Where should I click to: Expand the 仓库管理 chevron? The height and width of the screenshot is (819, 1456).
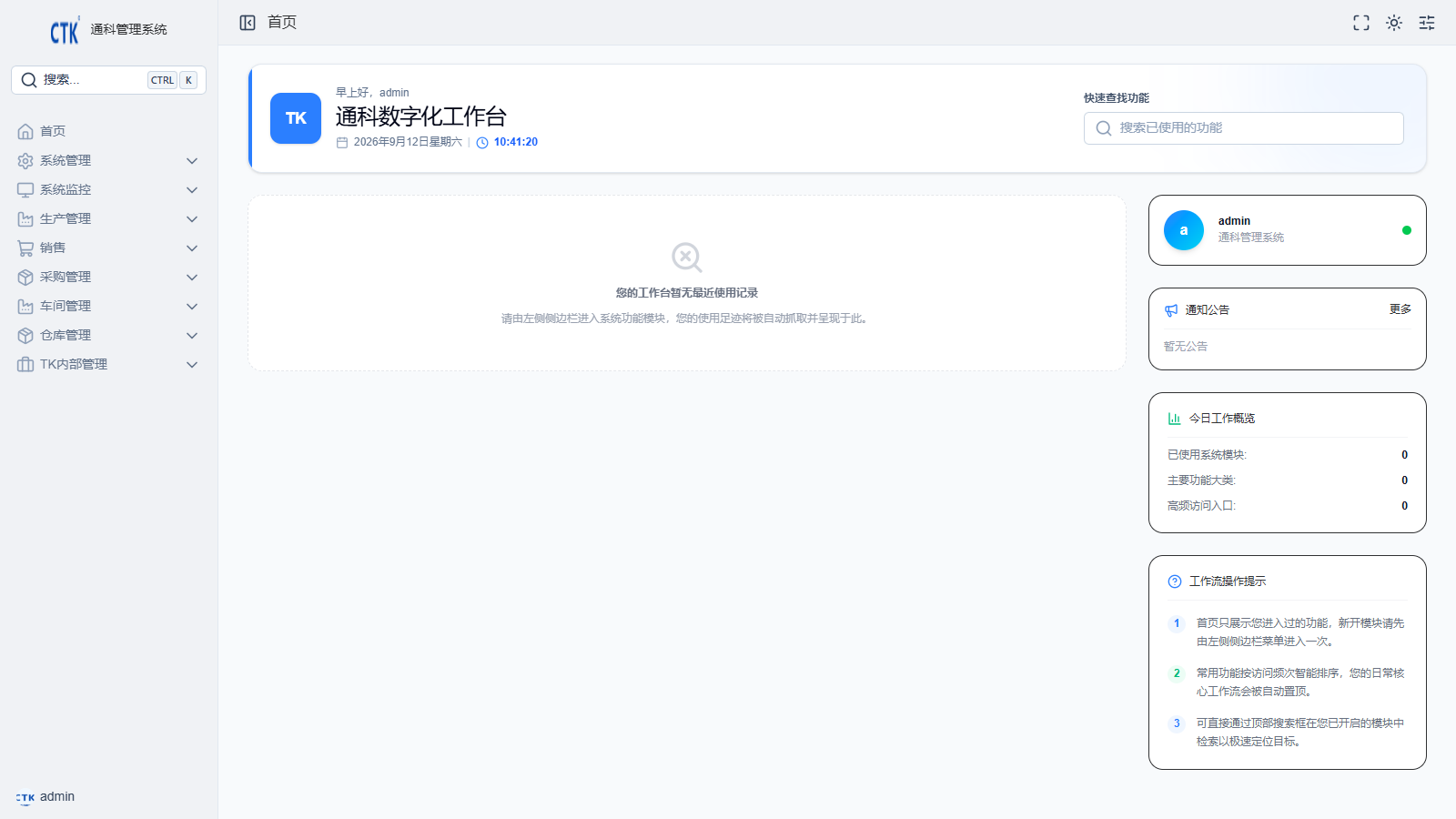pyautogui.click(x=192, y=336)
